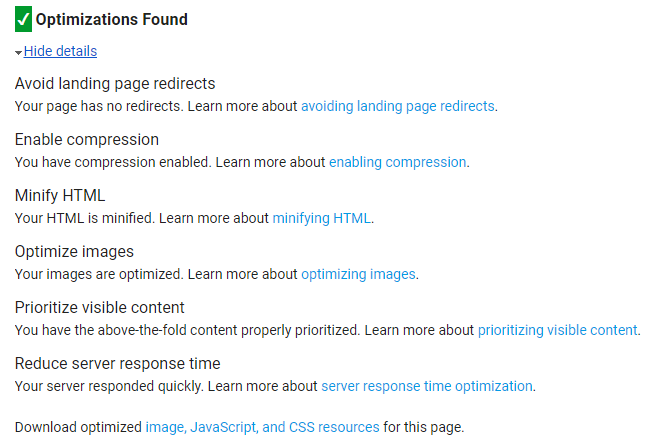Open the prioritizing visible content link

[558, 330]
